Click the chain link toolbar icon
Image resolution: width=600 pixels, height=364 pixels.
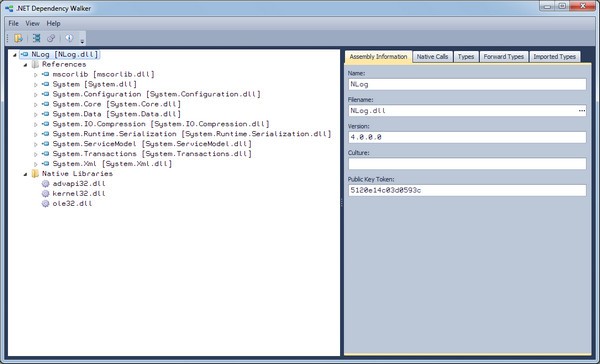point(51,38)
